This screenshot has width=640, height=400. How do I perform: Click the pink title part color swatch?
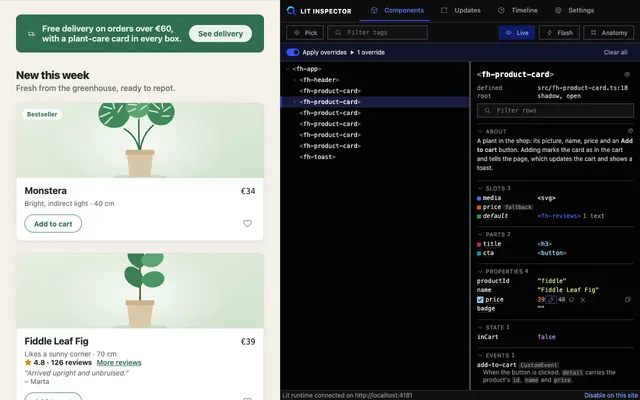(x=479, y=244)
